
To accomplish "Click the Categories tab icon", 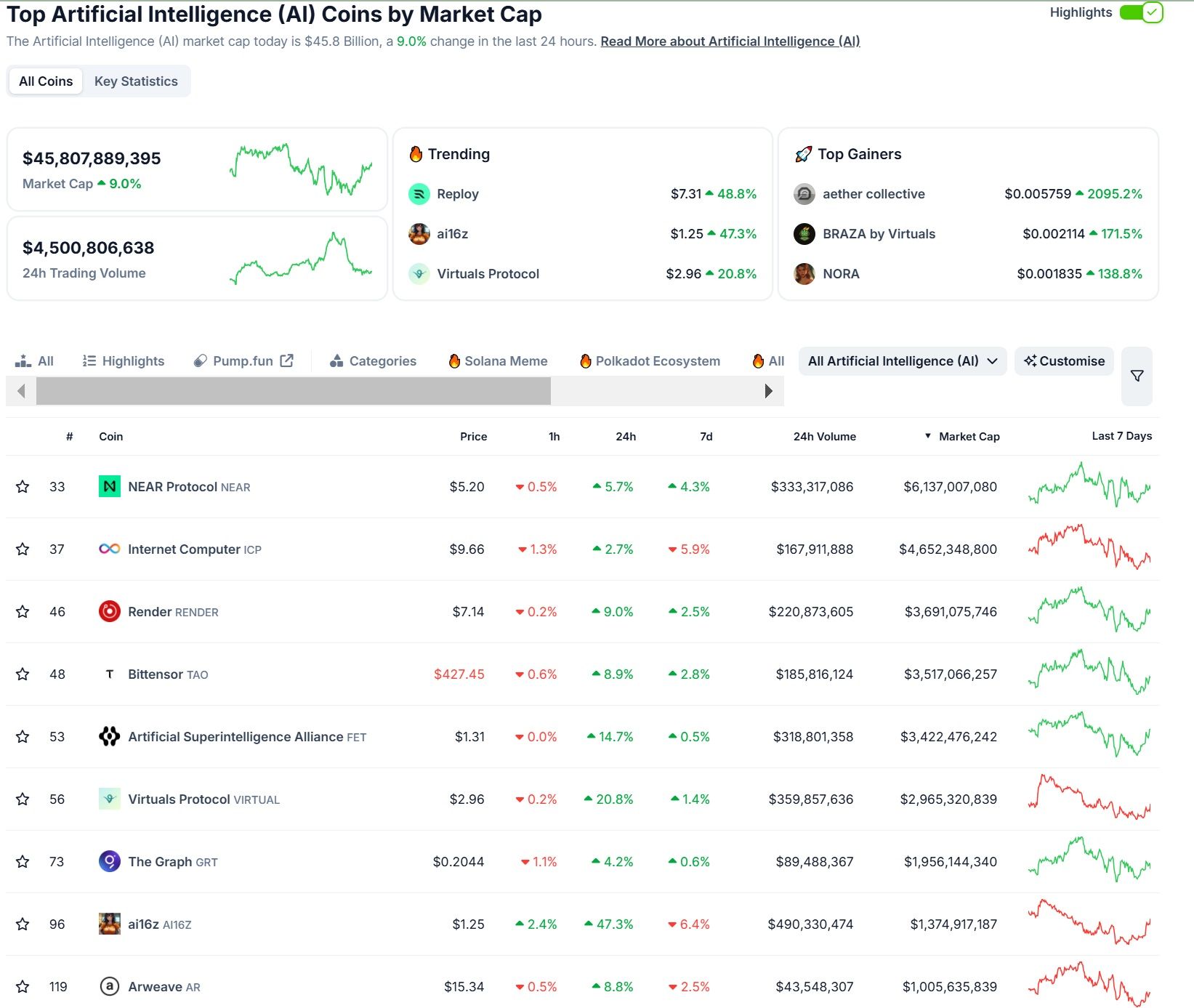I will tap(336, 361).
